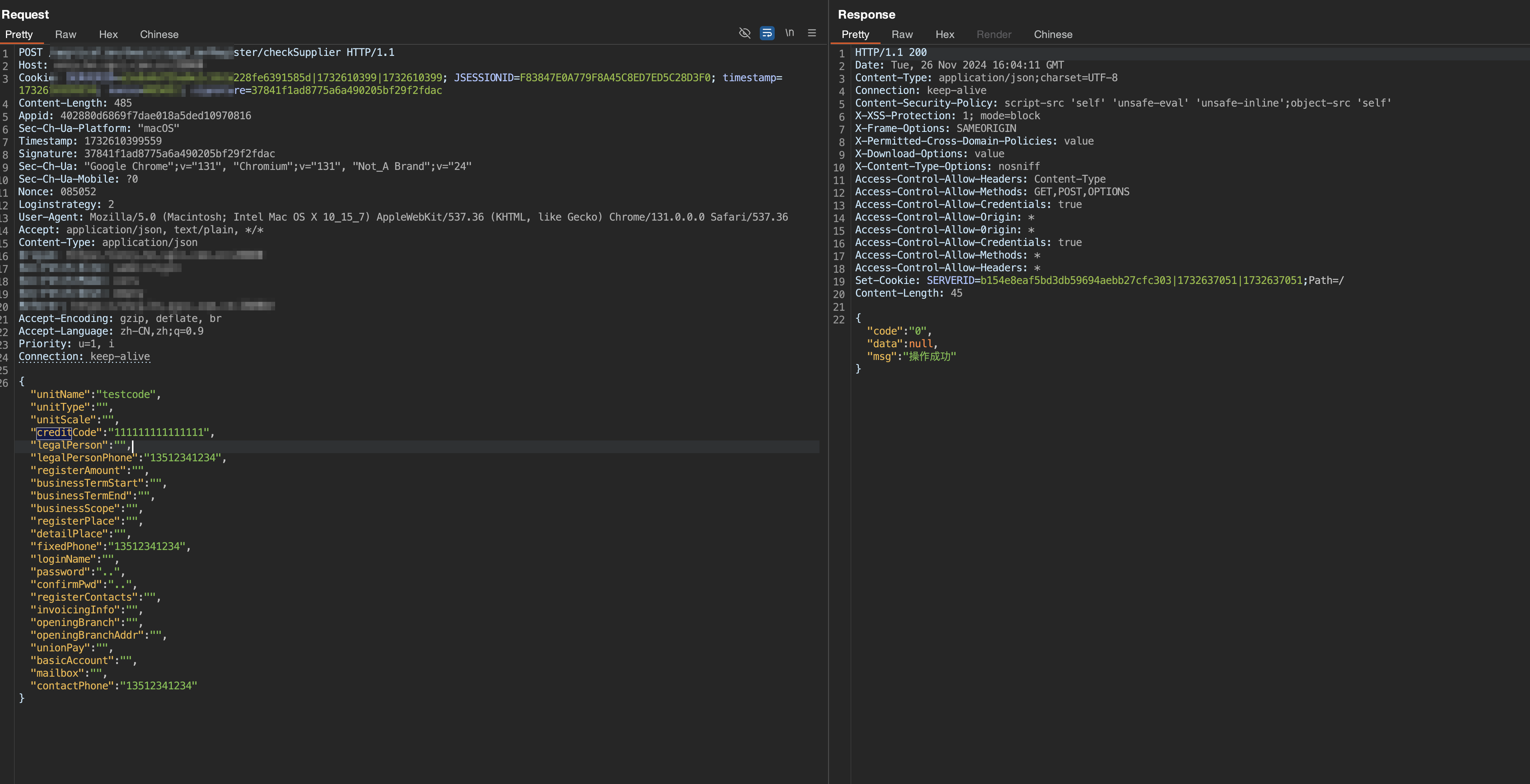1530x784 pixels.
Task: Toggle show non-printable characters \n icon
Action: coord(789,33)
